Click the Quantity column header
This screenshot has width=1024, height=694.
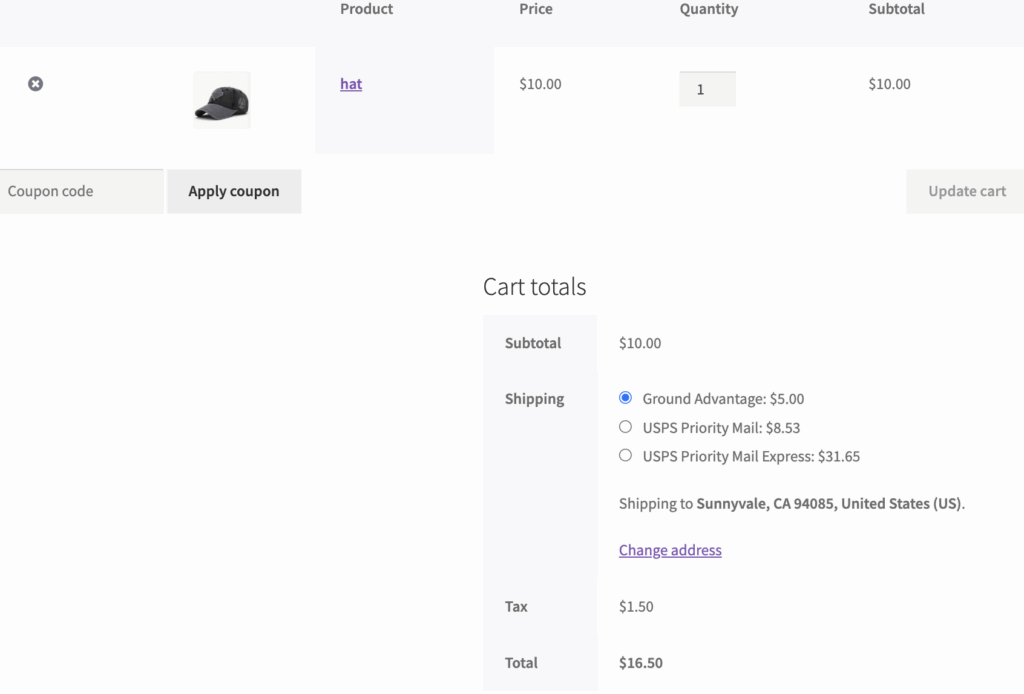(x=708, y=9)
